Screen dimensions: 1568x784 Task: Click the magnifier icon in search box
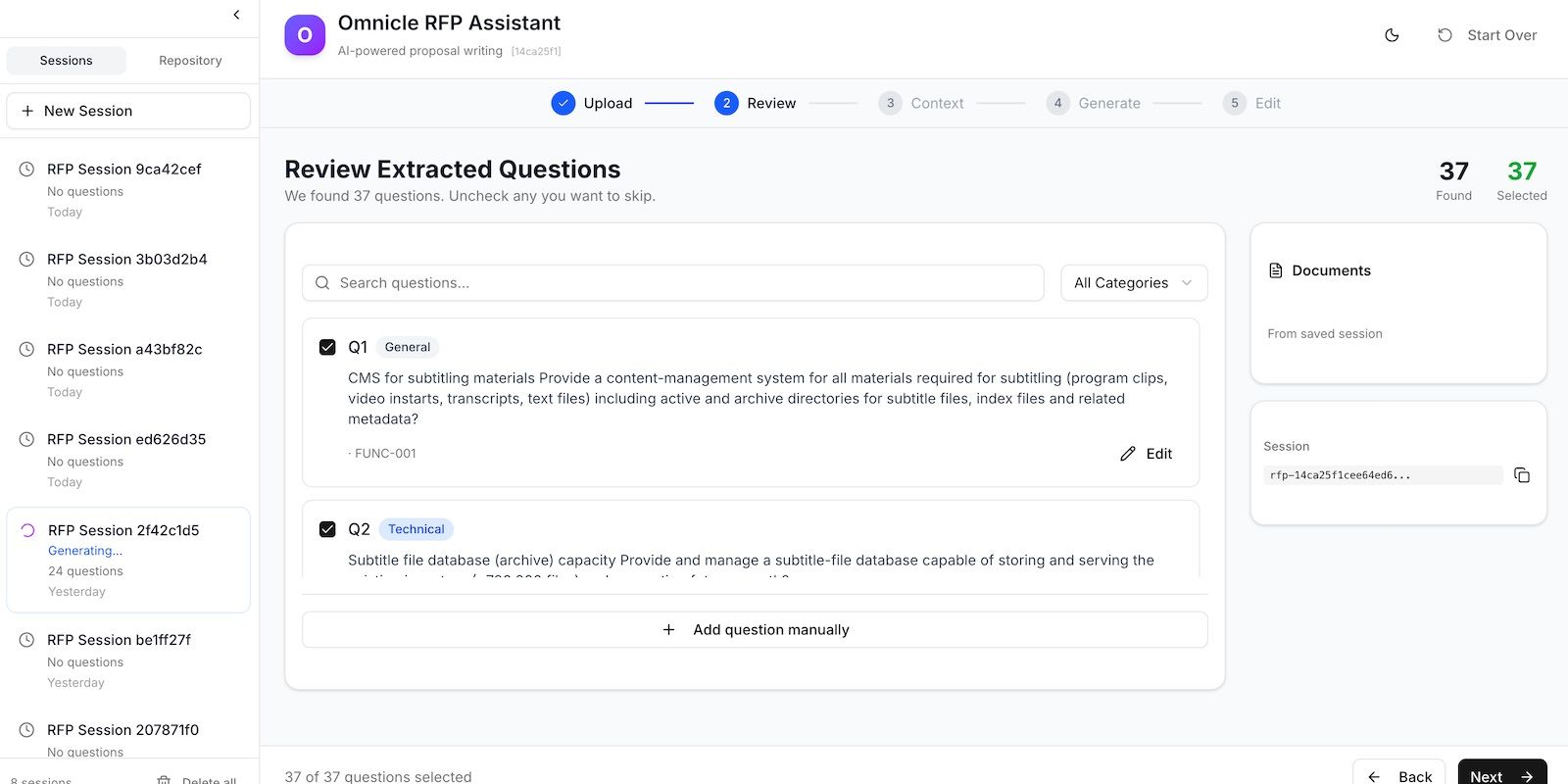pyautogui.click(x=322, y=283)
